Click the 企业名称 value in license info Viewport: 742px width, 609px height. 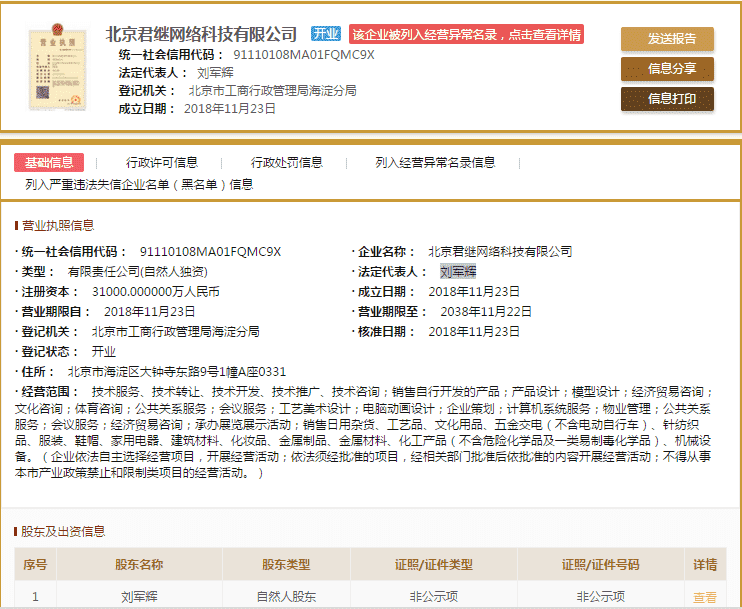[x=500, y=251]
